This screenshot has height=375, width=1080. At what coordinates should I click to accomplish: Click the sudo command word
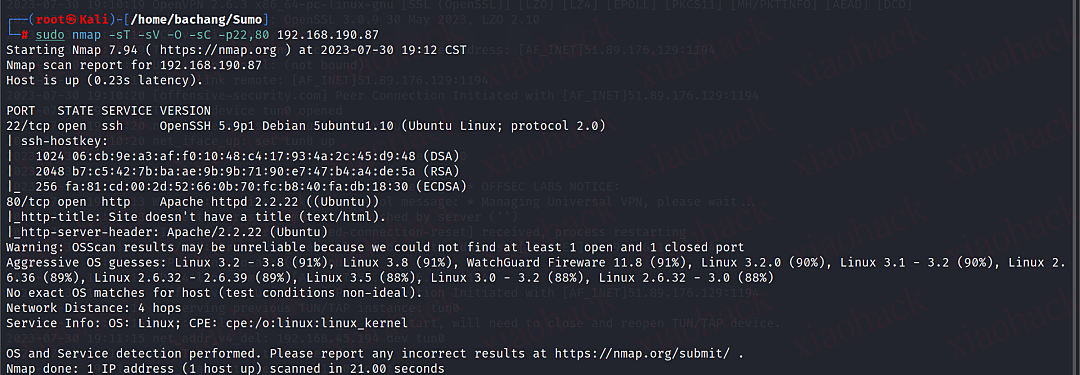(x=50, y=34)
